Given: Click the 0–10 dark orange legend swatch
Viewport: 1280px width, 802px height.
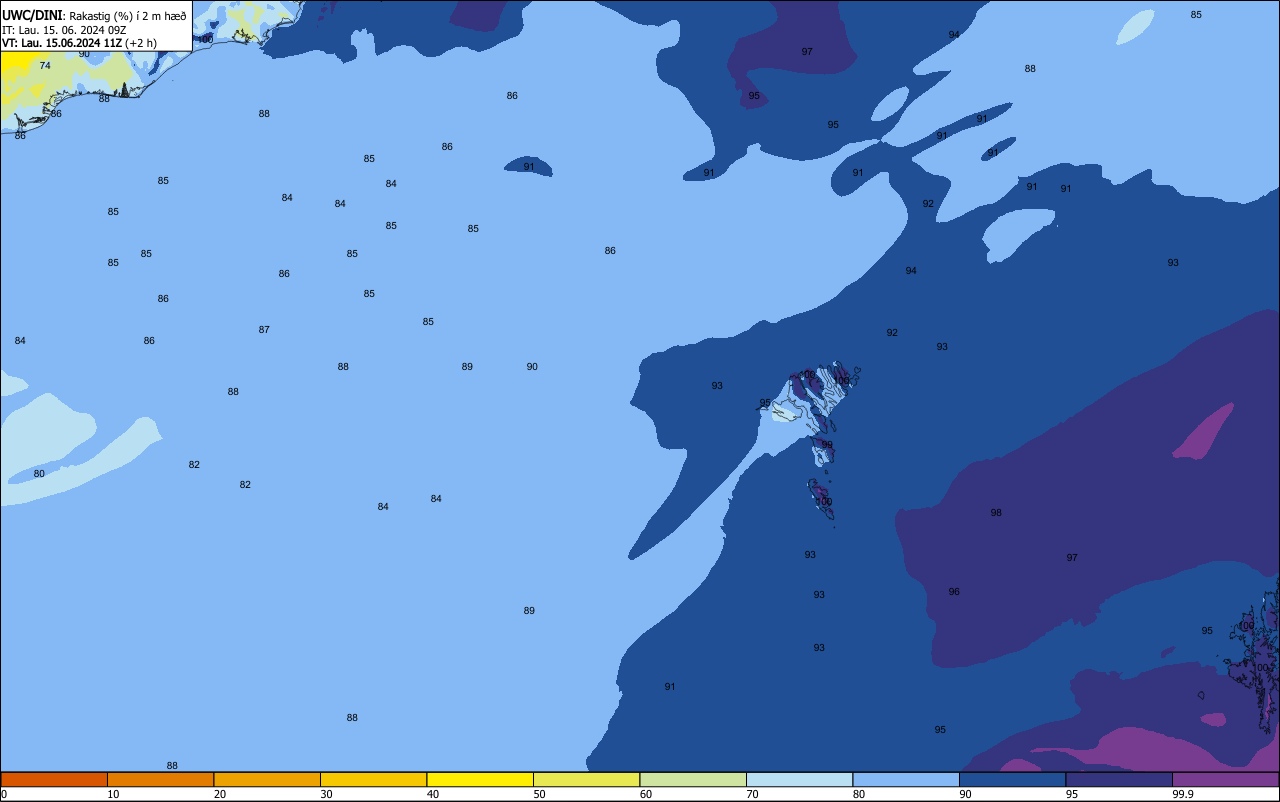Looking at the screenshot, I should [x=54, y=779].
